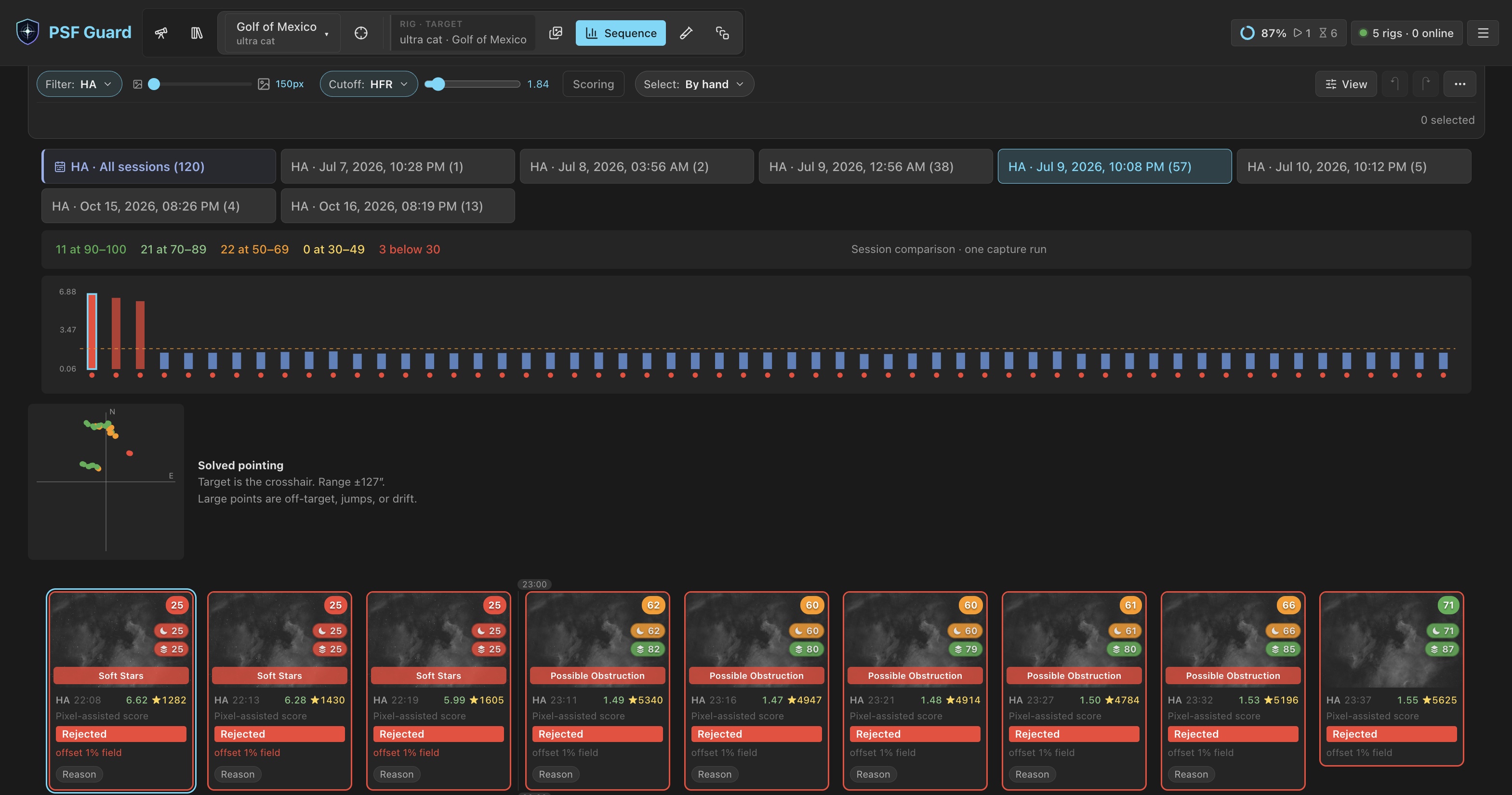Adjust the HFR cutoff slider handle

pos(438,84)
